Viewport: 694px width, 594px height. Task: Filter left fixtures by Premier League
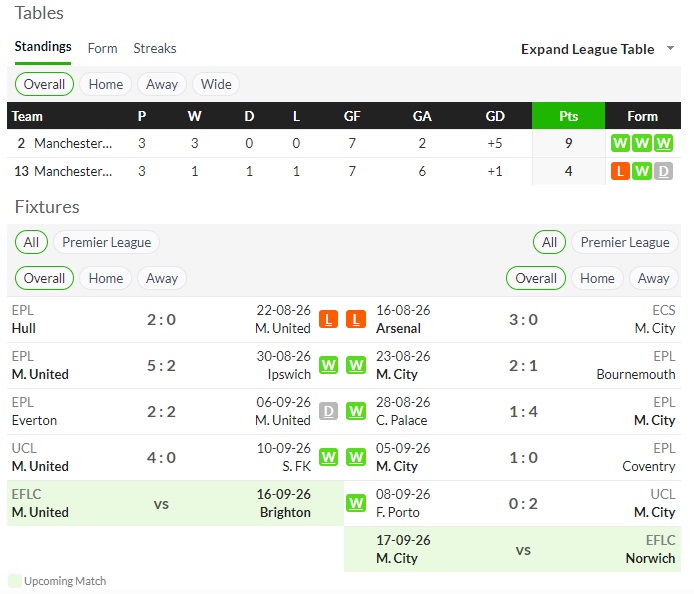tap(107, 242)
